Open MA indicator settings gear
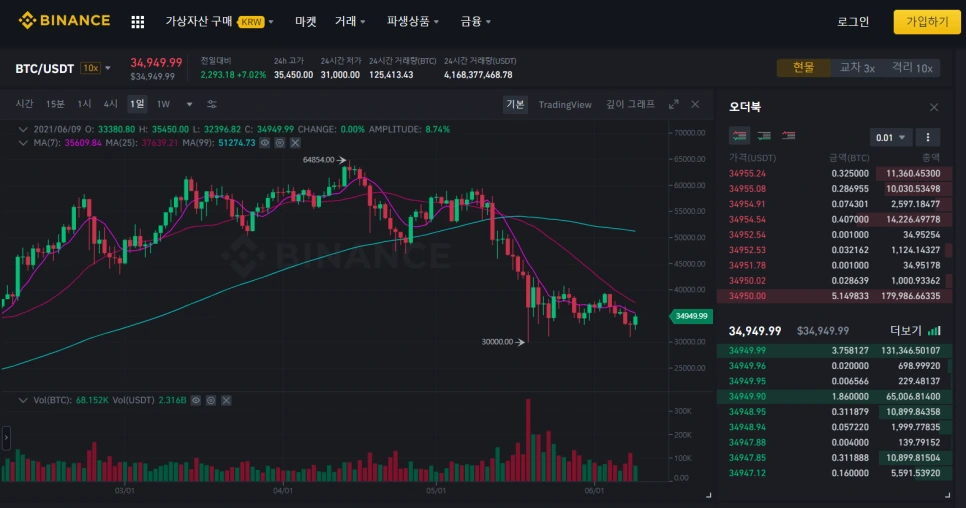This screenshot has height=508, width=966. (280, 143)
